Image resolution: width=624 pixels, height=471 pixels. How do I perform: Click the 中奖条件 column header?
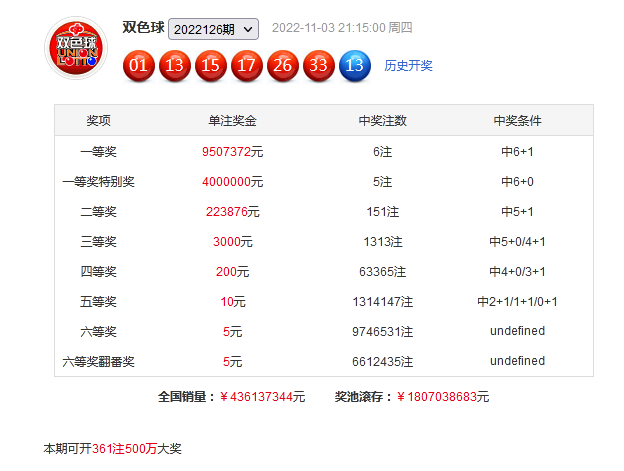pos(517,121)
